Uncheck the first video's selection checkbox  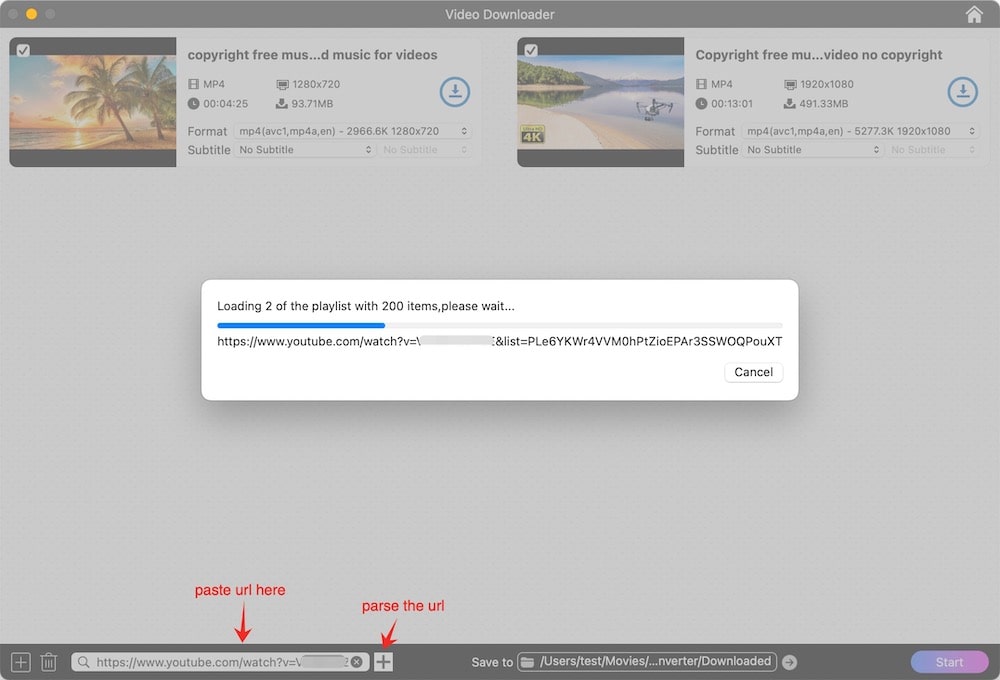(24, 49)
